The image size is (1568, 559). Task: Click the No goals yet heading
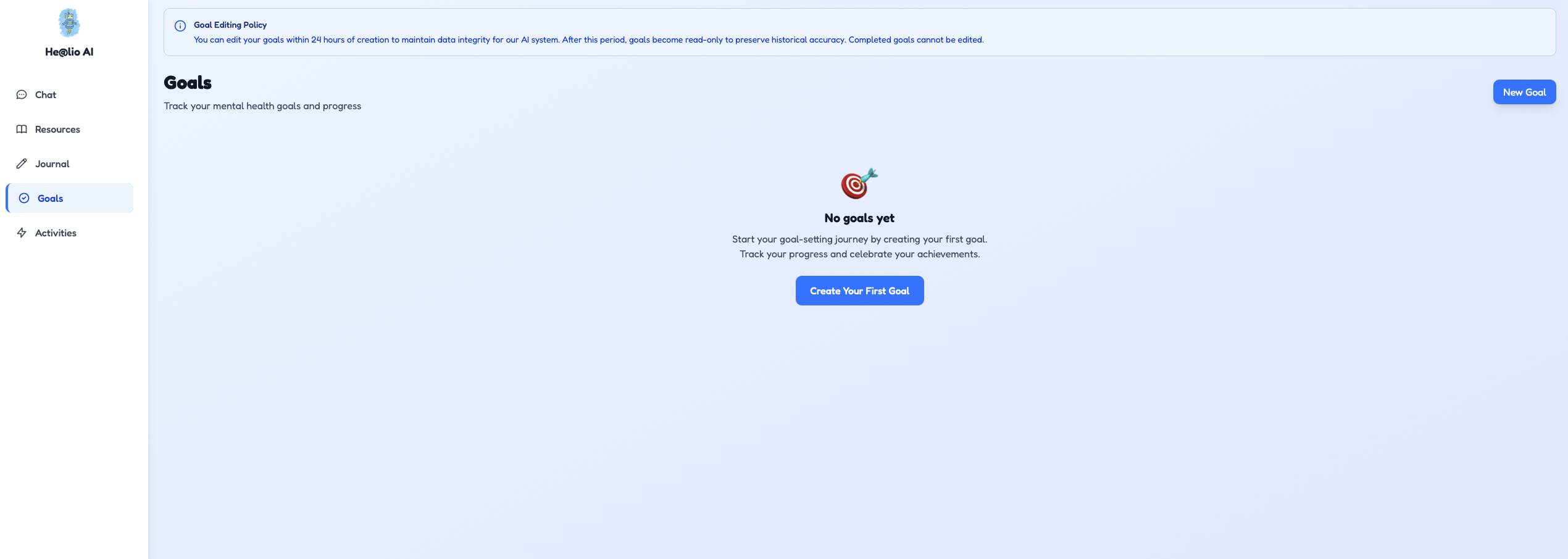coord(859,218)
